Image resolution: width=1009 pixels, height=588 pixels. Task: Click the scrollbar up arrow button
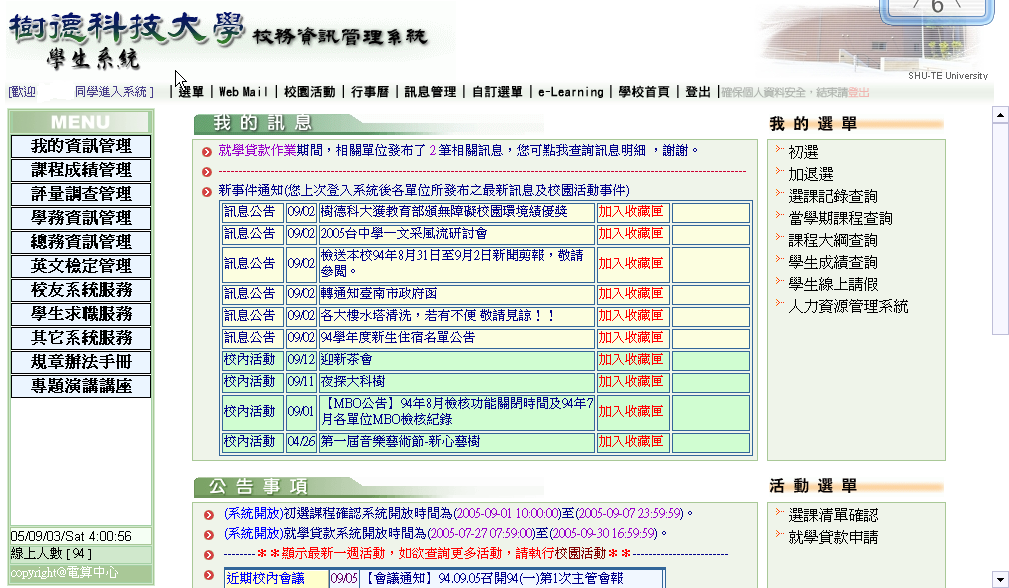click(x=1000, y=115)
